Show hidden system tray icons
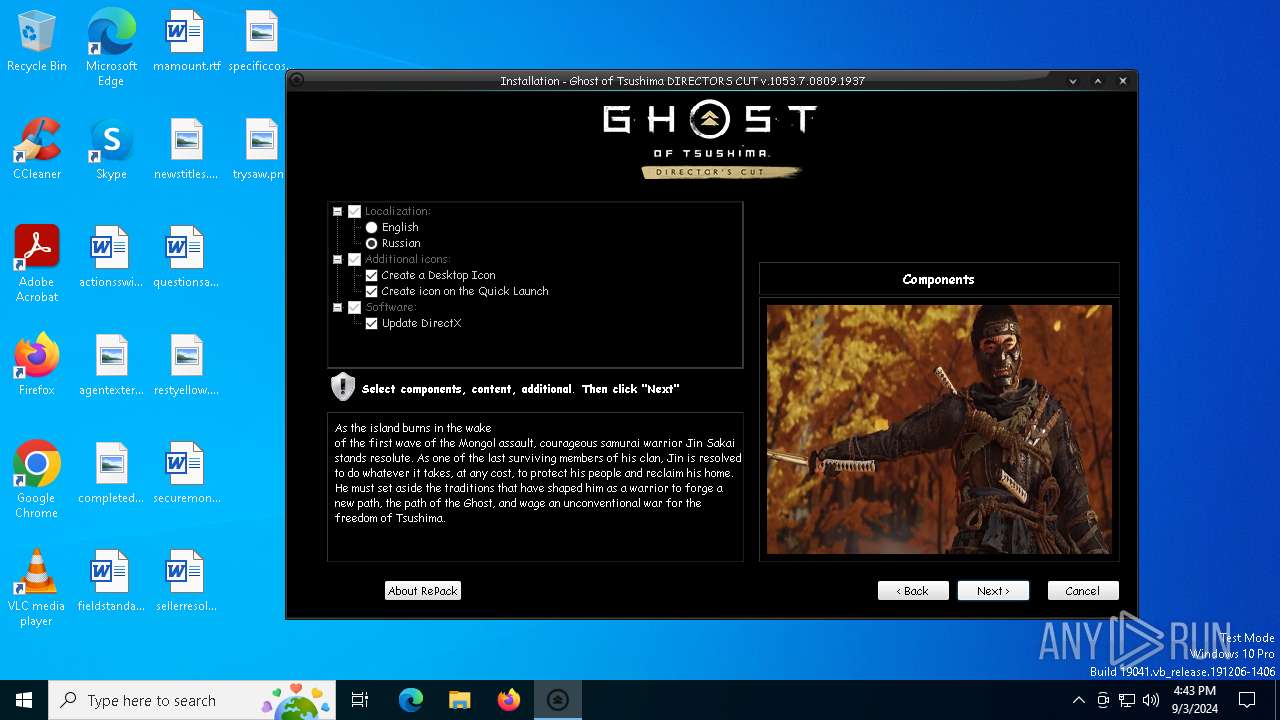Viewport: 1280px width, 720px height. (x=1078, y=700)
